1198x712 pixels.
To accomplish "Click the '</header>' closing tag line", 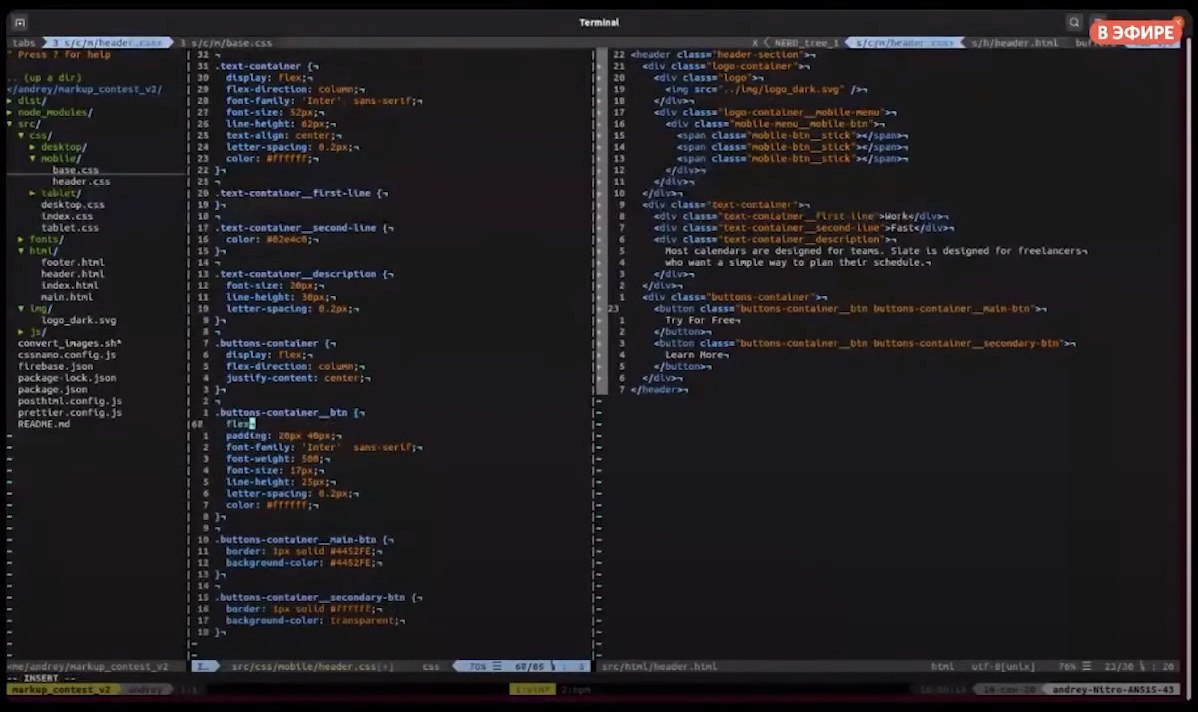I will [x=659, y=390].
